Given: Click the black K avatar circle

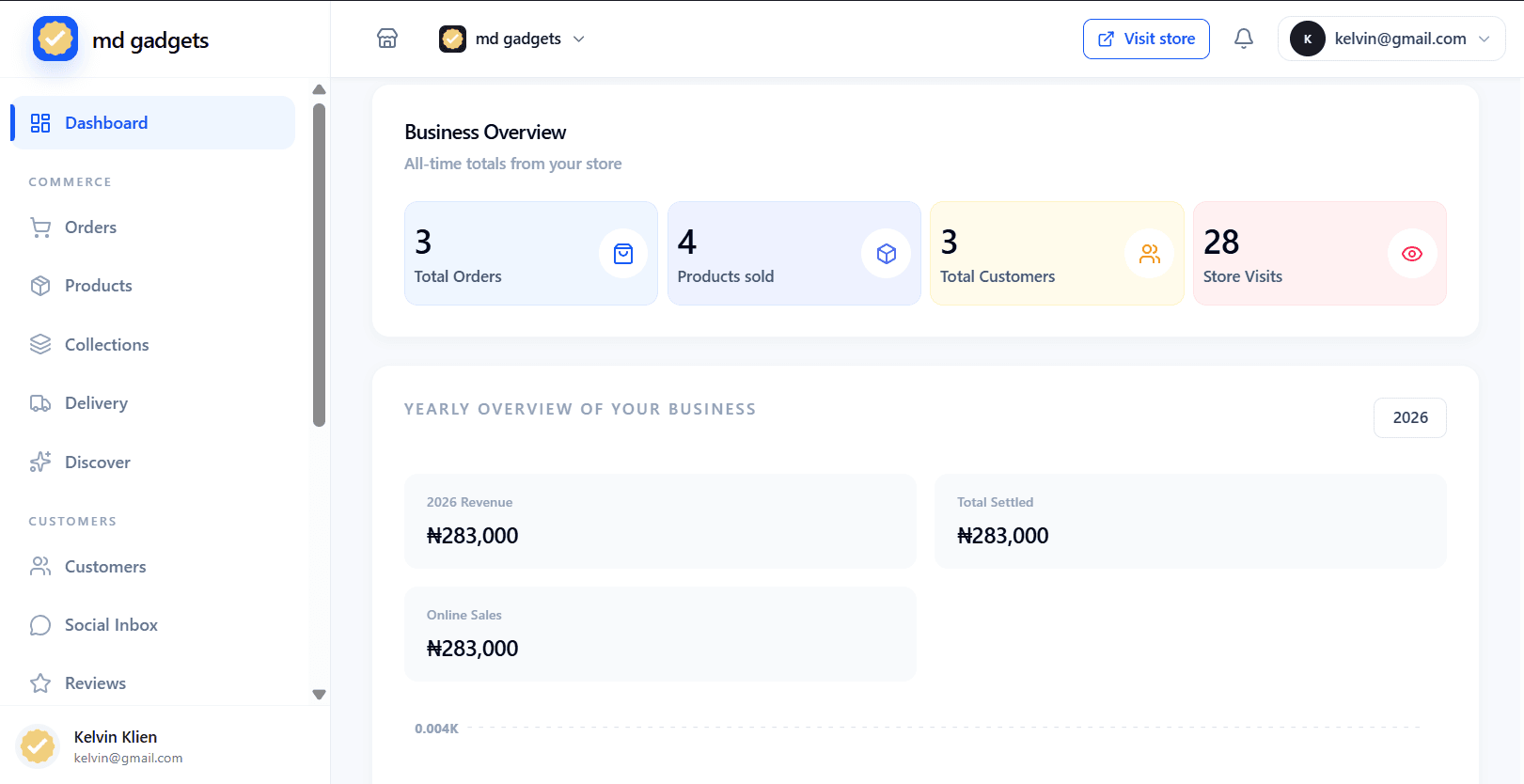Looking at the screenshot, I should pos(1307,39).
